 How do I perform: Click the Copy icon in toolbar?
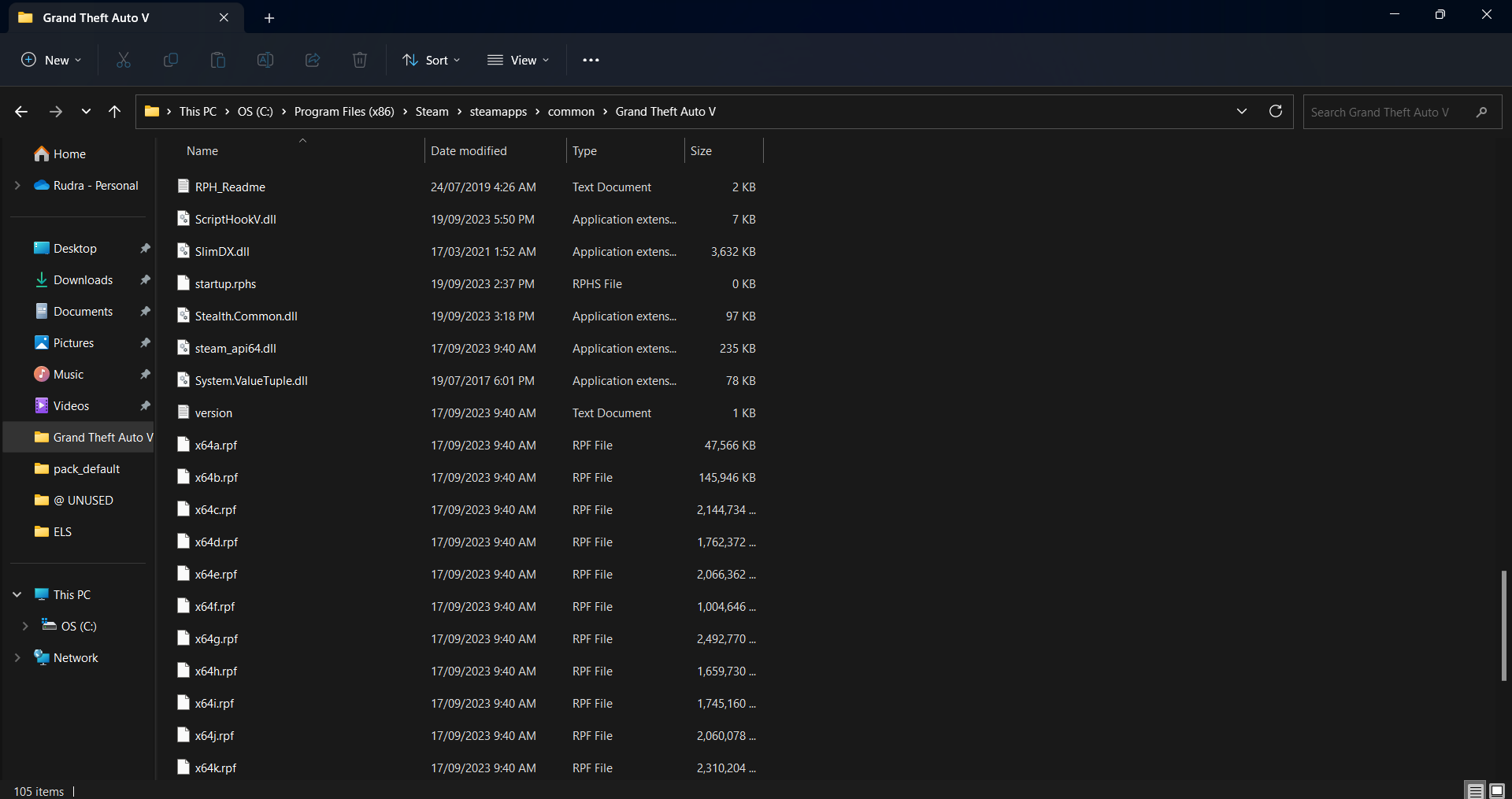click(170, 60)
